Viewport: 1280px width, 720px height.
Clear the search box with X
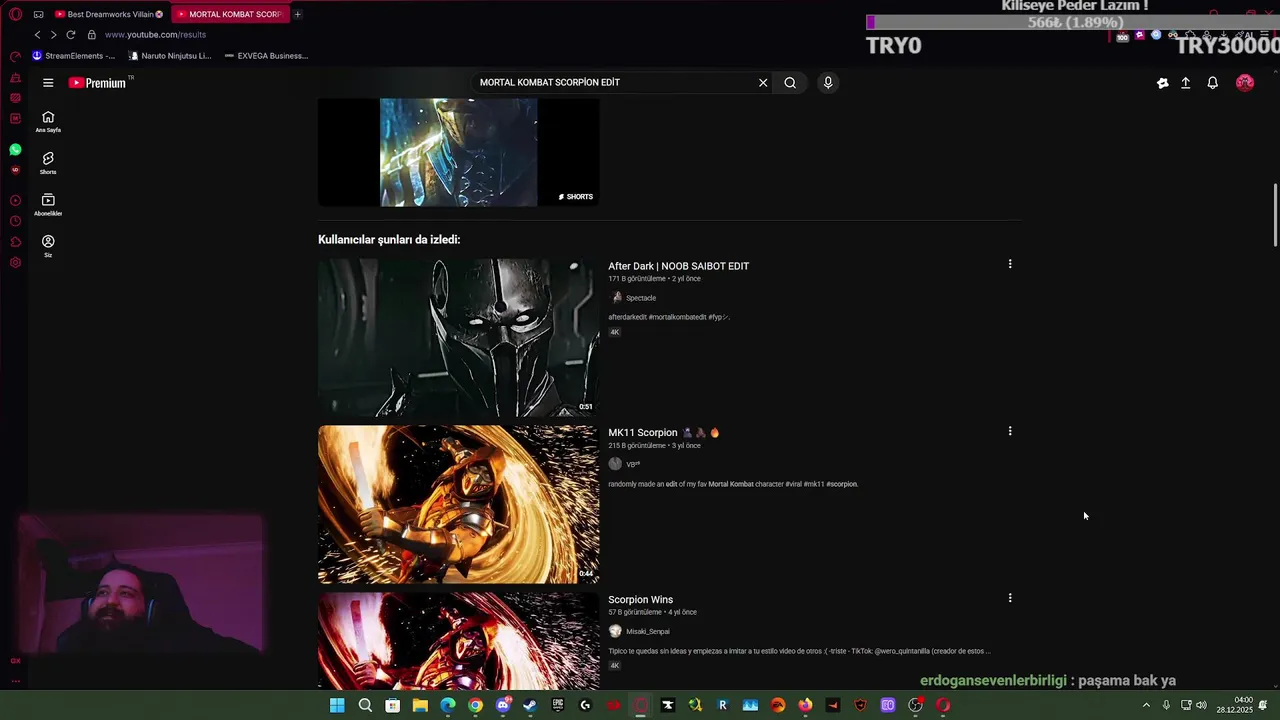pos(763,83)
